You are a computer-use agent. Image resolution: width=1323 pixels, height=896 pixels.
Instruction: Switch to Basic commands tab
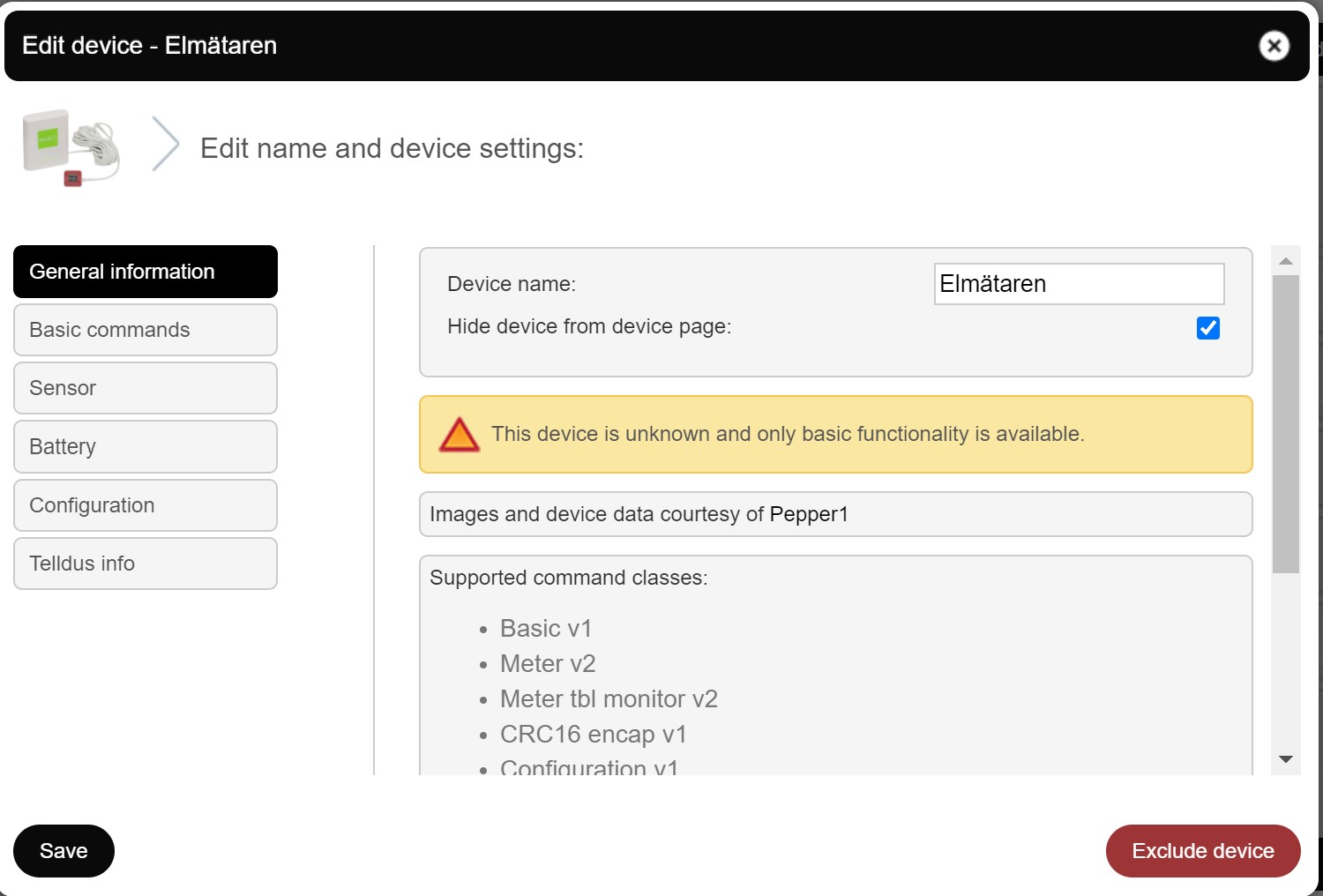[x=146, y=330]
